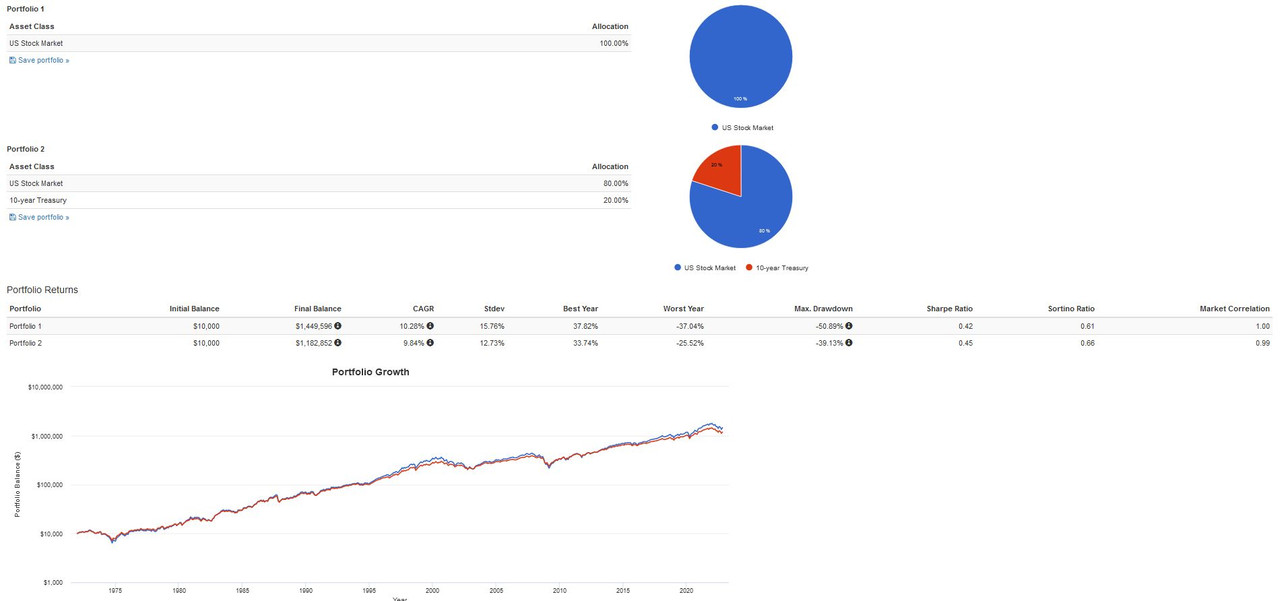Toggle US Stock Market legend under Portfolio 2 pie
Viewport: 1280px width, 601px height.
[705, 268]
